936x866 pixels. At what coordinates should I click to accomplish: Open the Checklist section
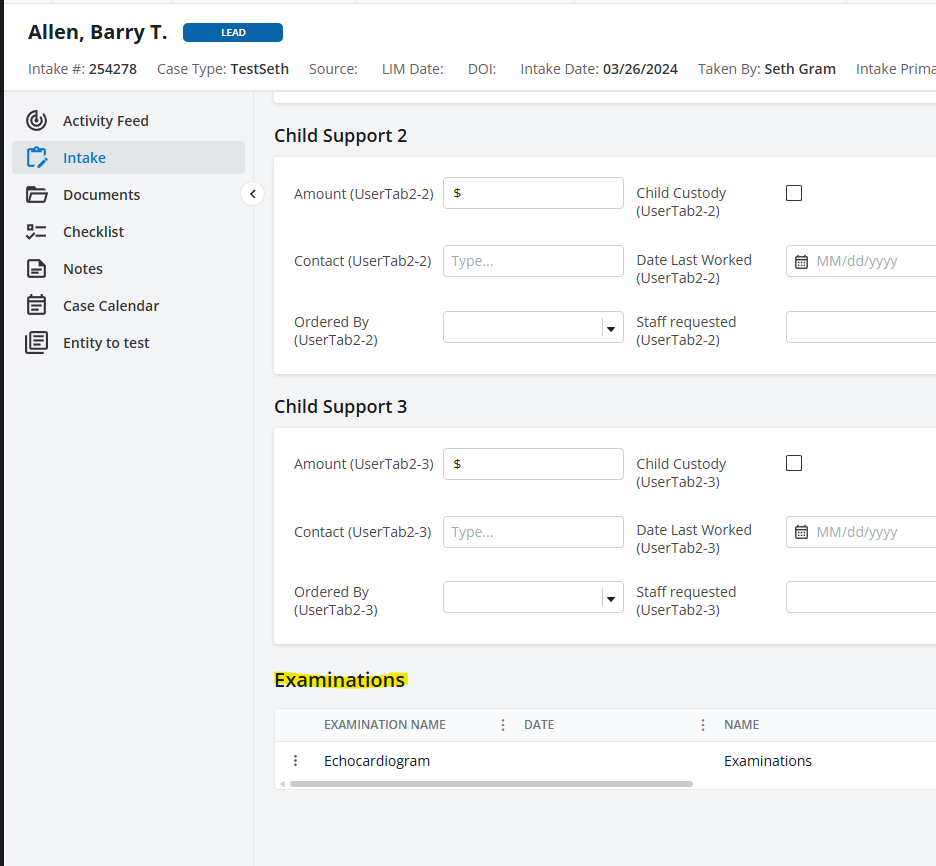94,232
